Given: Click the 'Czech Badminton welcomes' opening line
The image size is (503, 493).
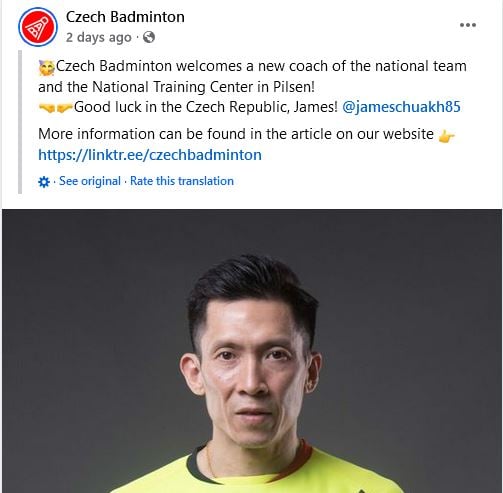Looking at the screenshot, I should click(261, 66).
